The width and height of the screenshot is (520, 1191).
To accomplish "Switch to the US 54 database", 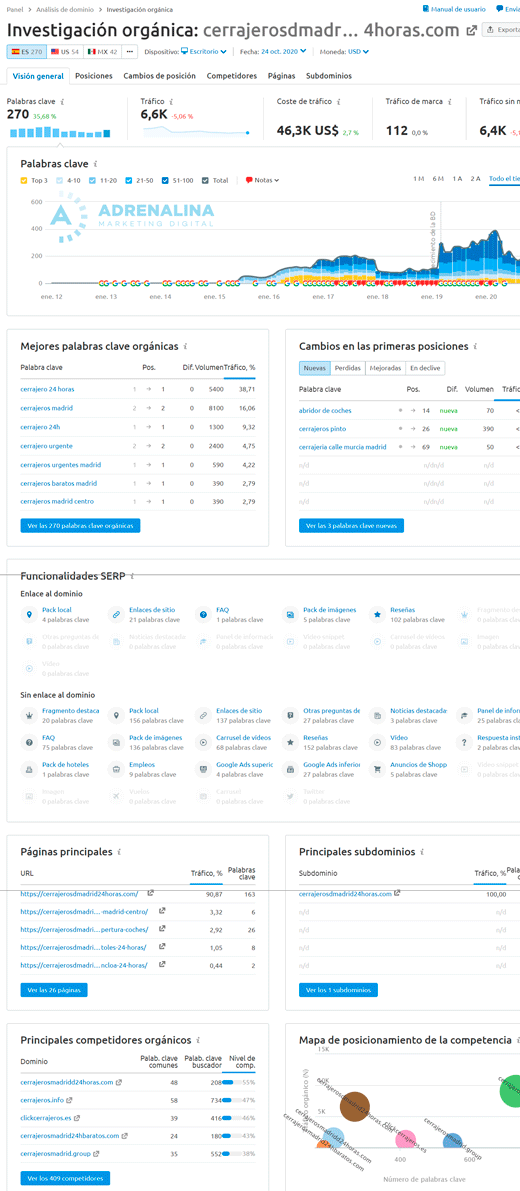I will [x=65, y=52].
